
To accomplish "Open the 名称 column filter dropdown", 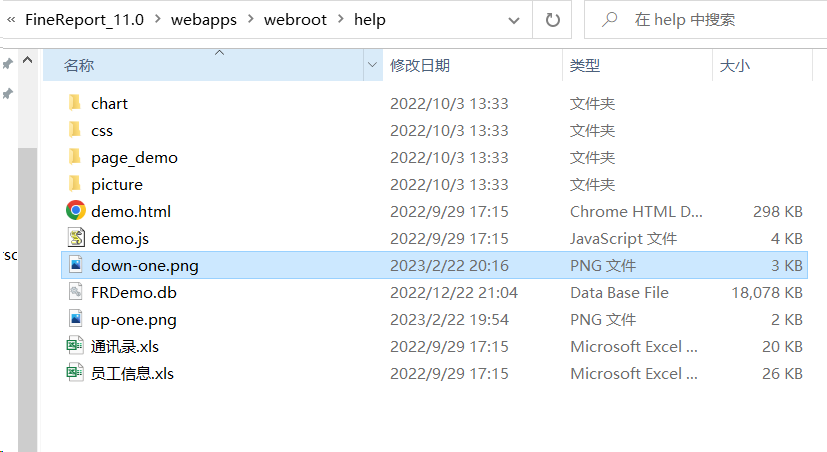I will [x=372, y=65].
